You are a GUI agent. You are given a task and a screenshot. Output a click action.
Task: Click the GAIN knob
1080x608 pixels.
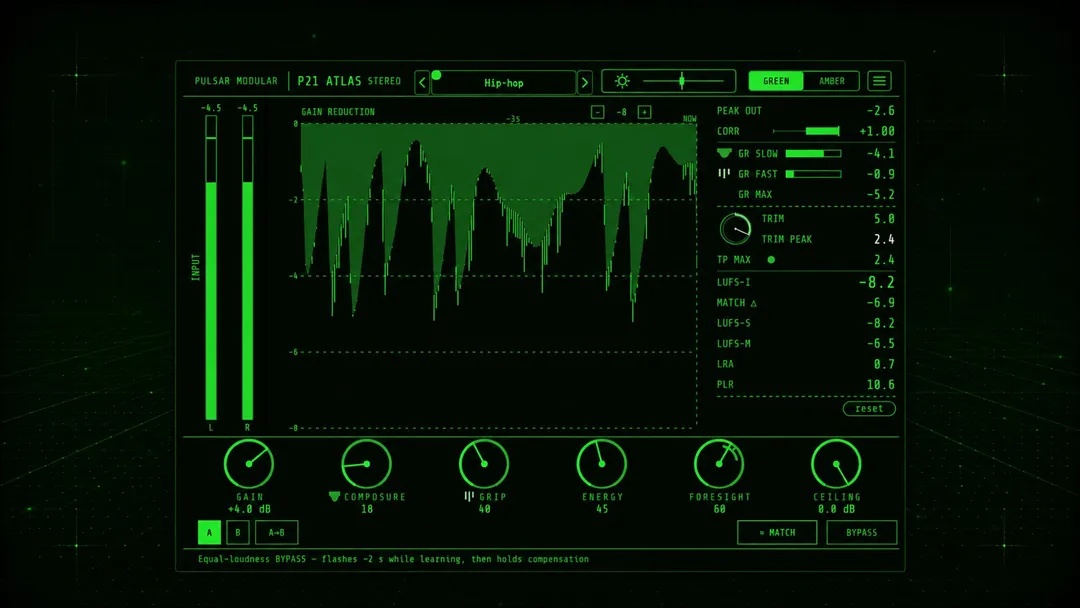click(x=249, y=464)
